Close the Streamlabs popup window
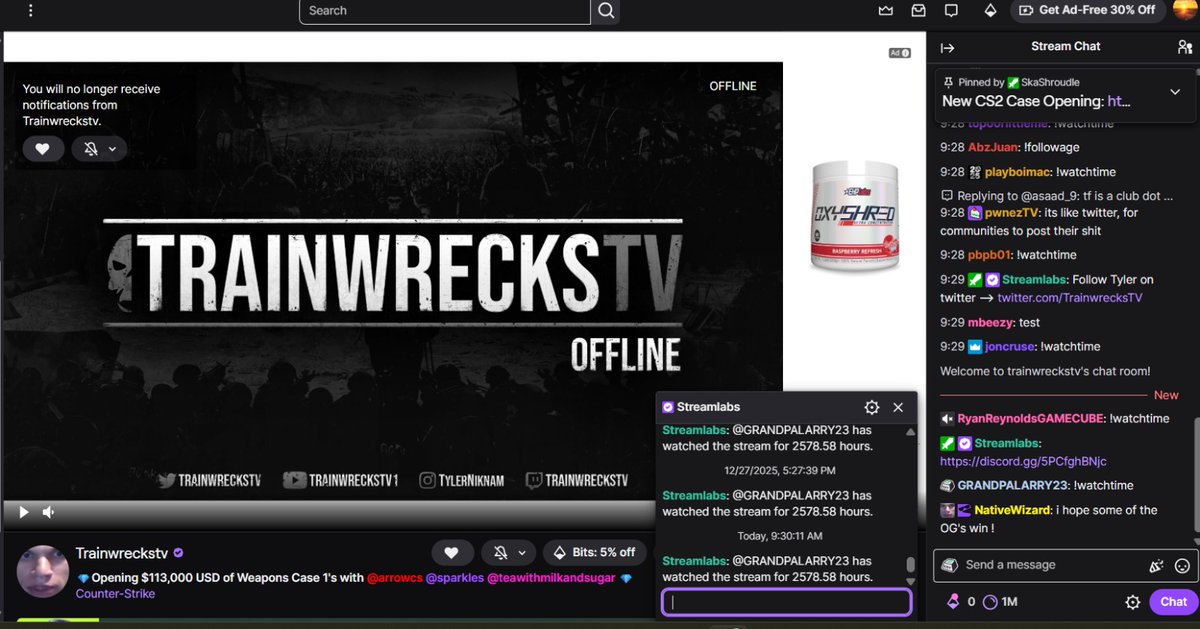This screenshot has width=1200, height=629. (898, 407)
